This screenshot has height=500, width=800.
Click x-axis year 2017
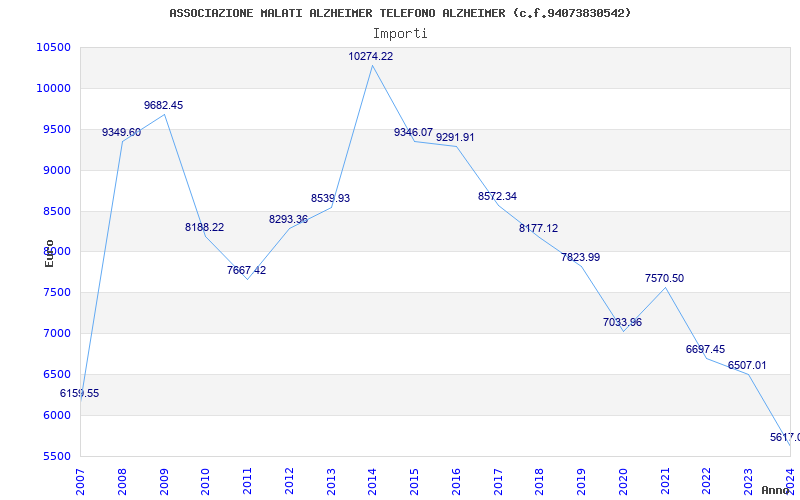(498, 482)
